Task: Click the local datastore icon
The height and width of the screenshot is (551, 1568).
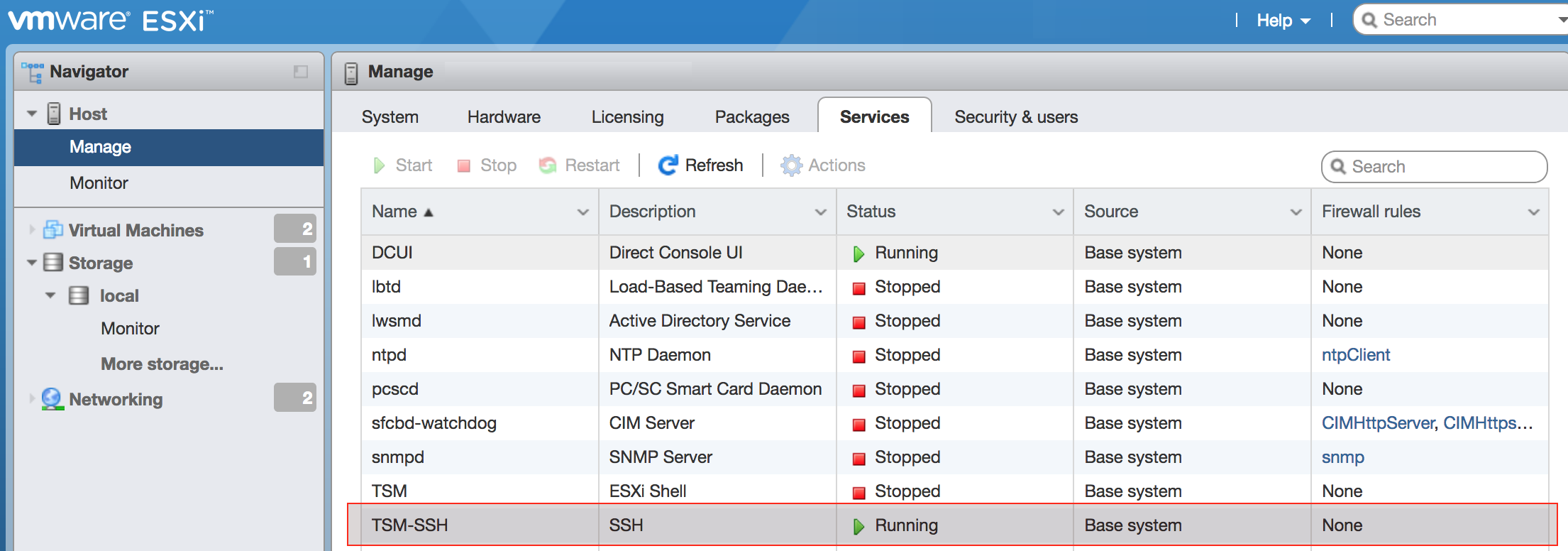Action: coord(79,295)
